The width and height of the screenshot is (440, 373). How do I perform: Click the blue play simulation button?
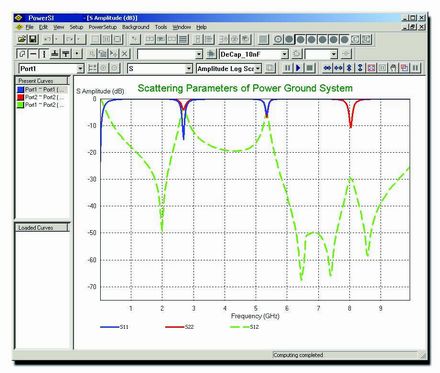coord(298,68)
